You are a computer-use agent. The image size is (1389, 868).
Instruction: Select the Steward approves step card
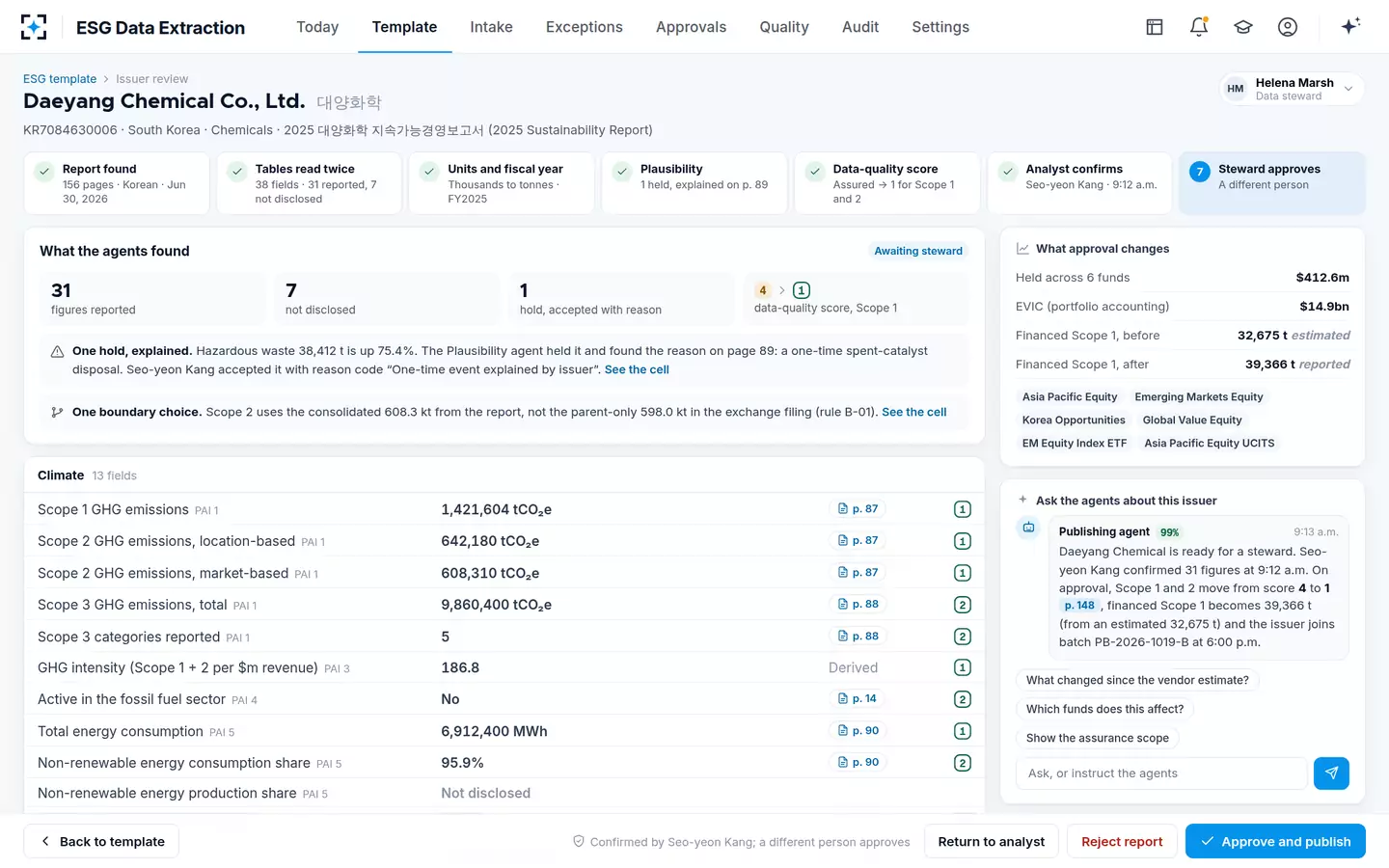point(1271,183)
